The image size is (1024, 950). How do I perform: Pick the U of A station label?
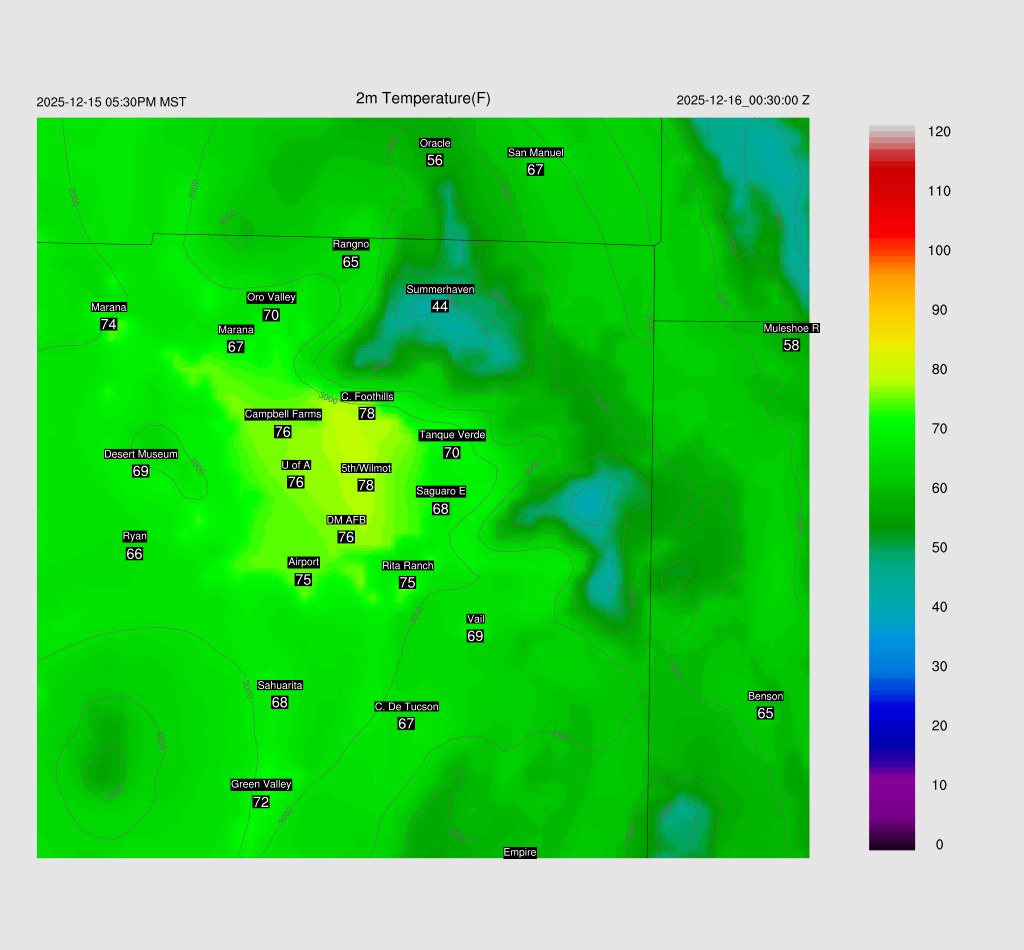[x=296, y=465]
